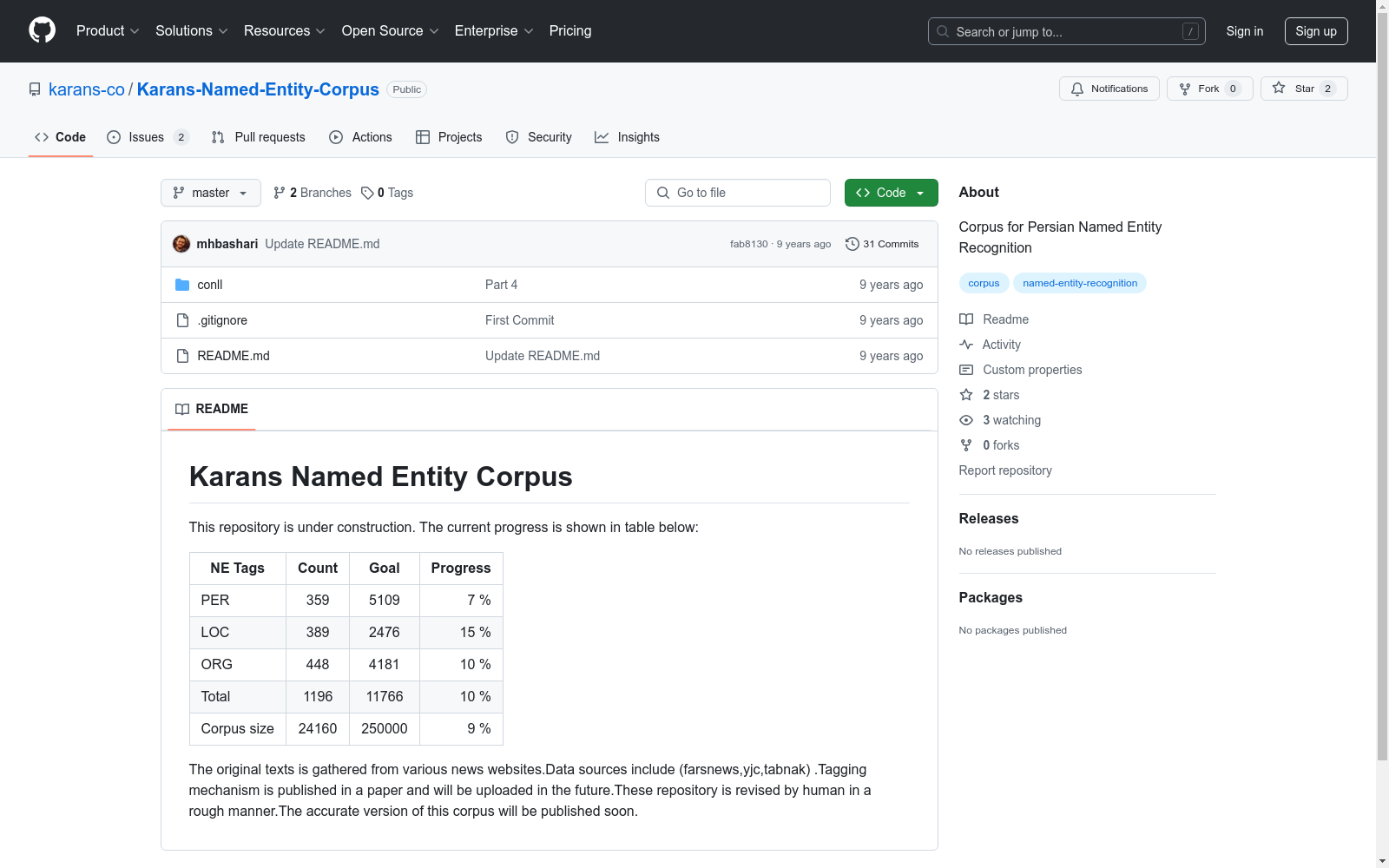The width and height of the screenshot is (1389, 868).
Task: Click the pulse icon beside Activity
Action: [x=966, y=345]
